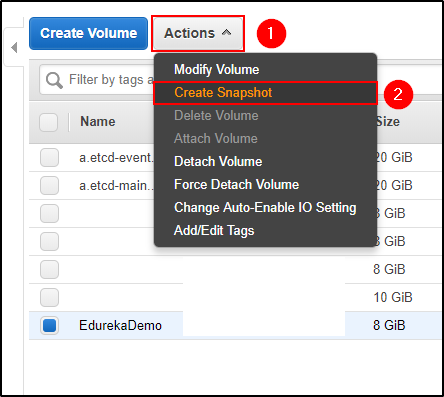
Task: Click the a.etcd-main volume name
Action: 116,185
